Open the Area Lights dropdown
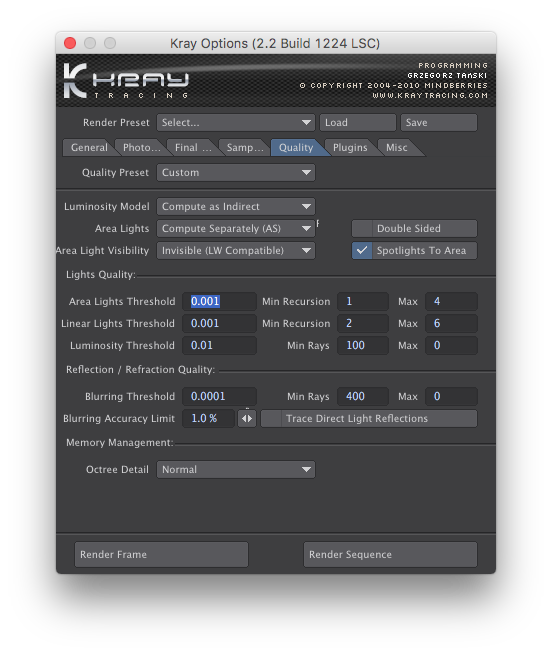Screen dimensions: 552x654 236,229
